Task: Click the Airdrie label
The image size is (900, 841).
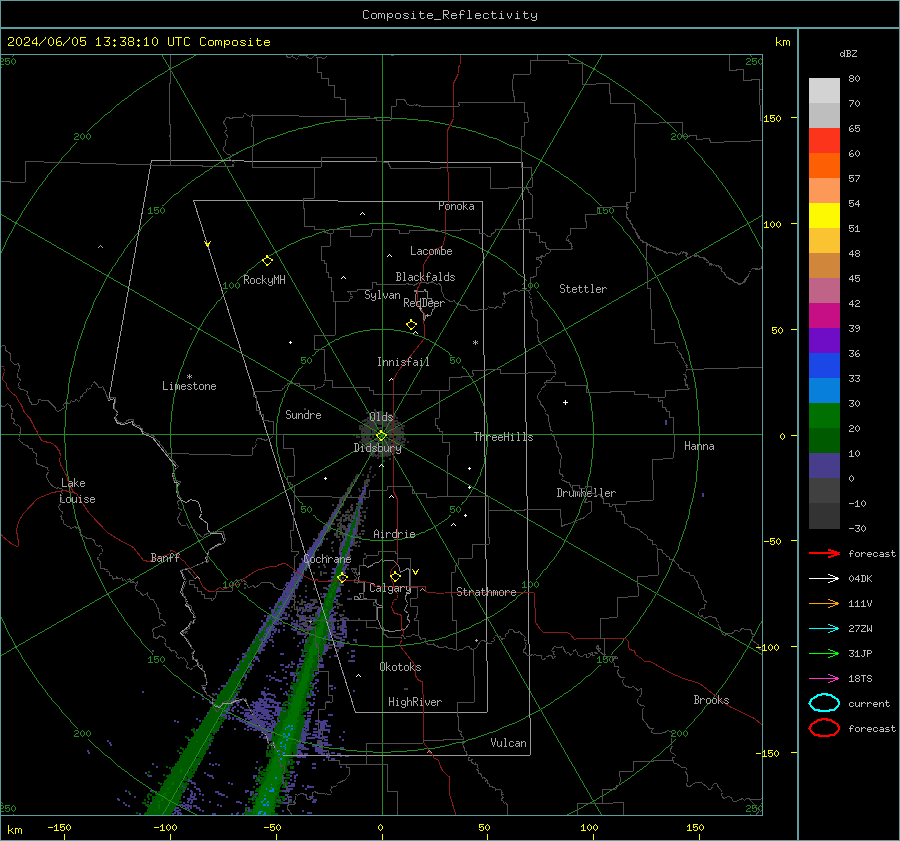Action: pyautogui.click(x=394, y=534)
